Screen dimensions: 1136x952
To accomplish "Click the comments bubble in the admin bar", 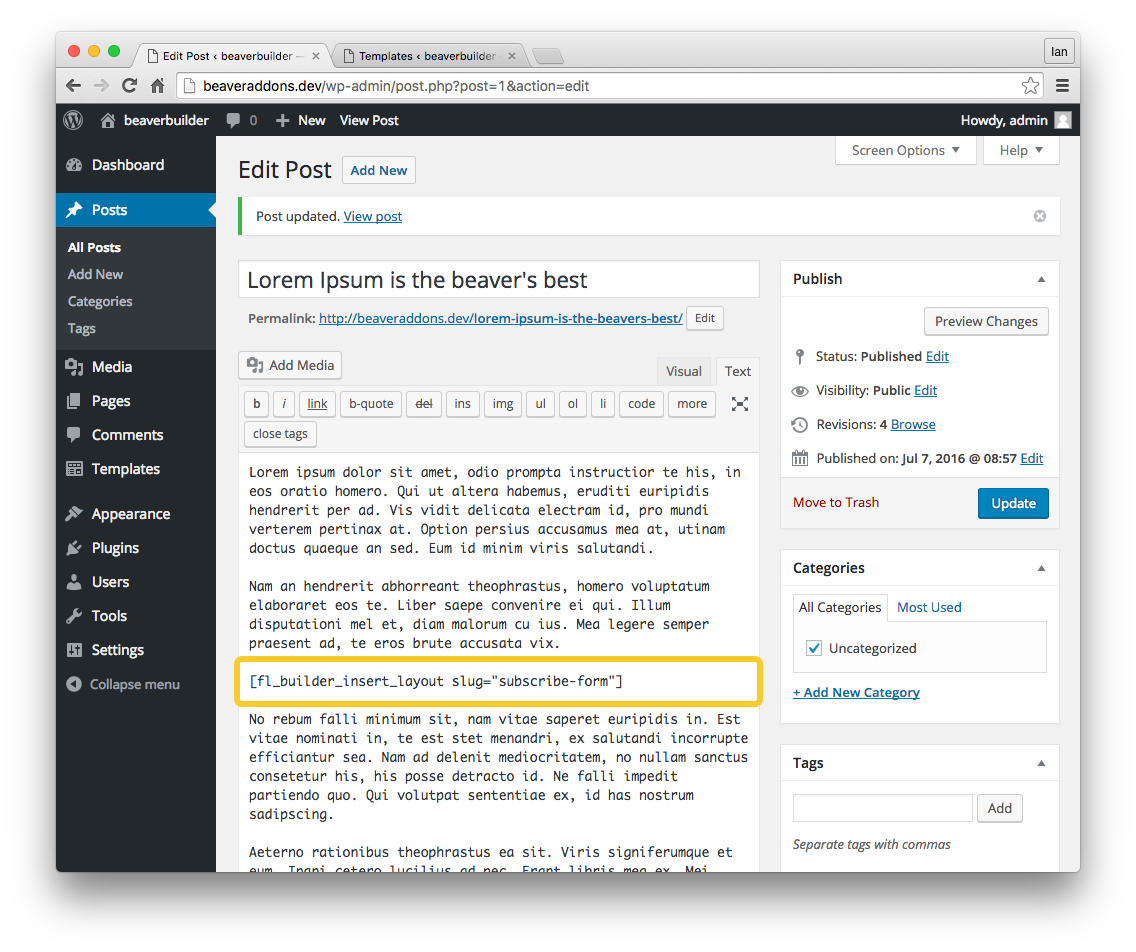I will coord(233,120).
